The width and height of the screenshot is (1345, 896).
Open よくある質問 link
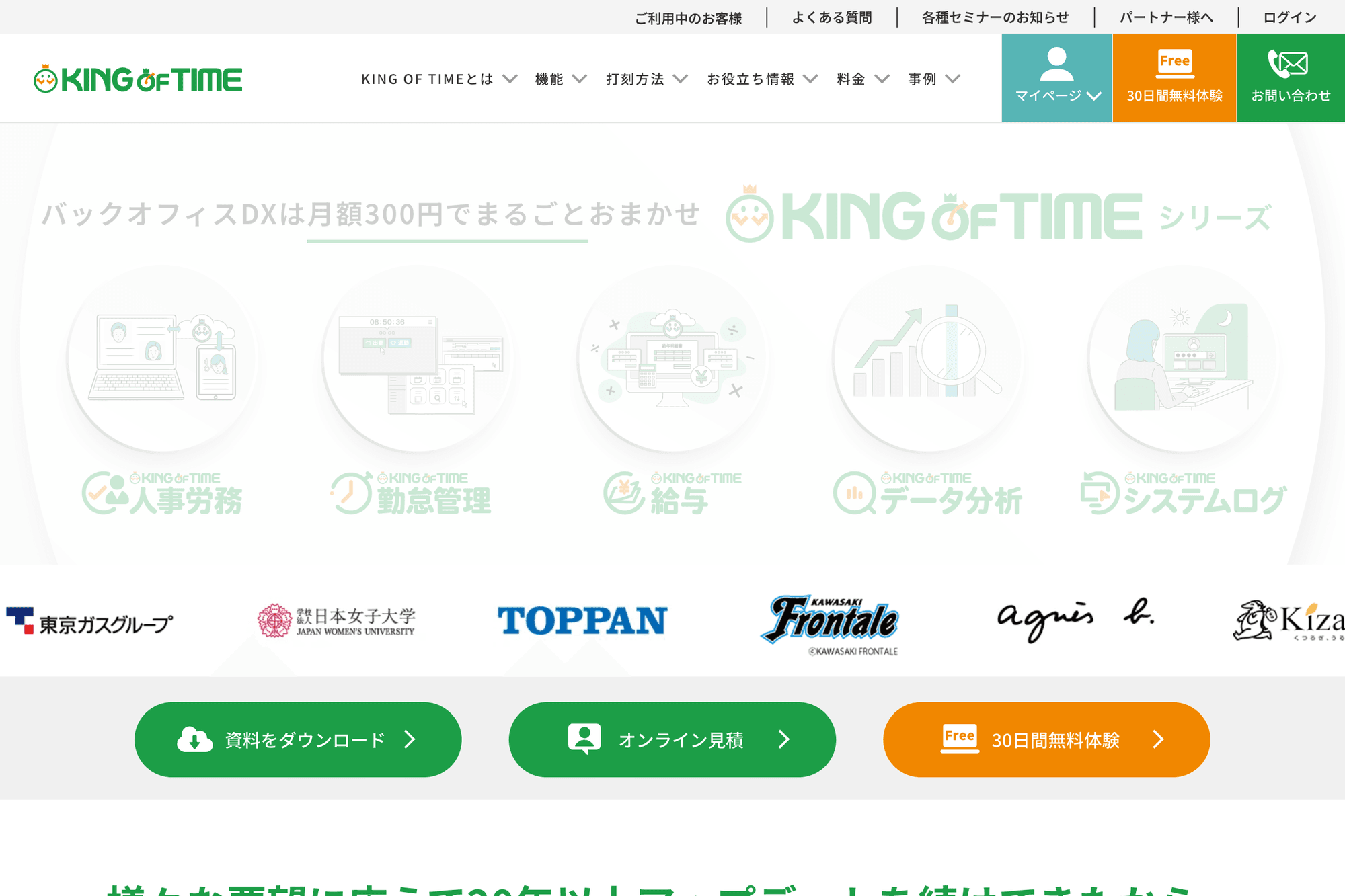(832, 17)
